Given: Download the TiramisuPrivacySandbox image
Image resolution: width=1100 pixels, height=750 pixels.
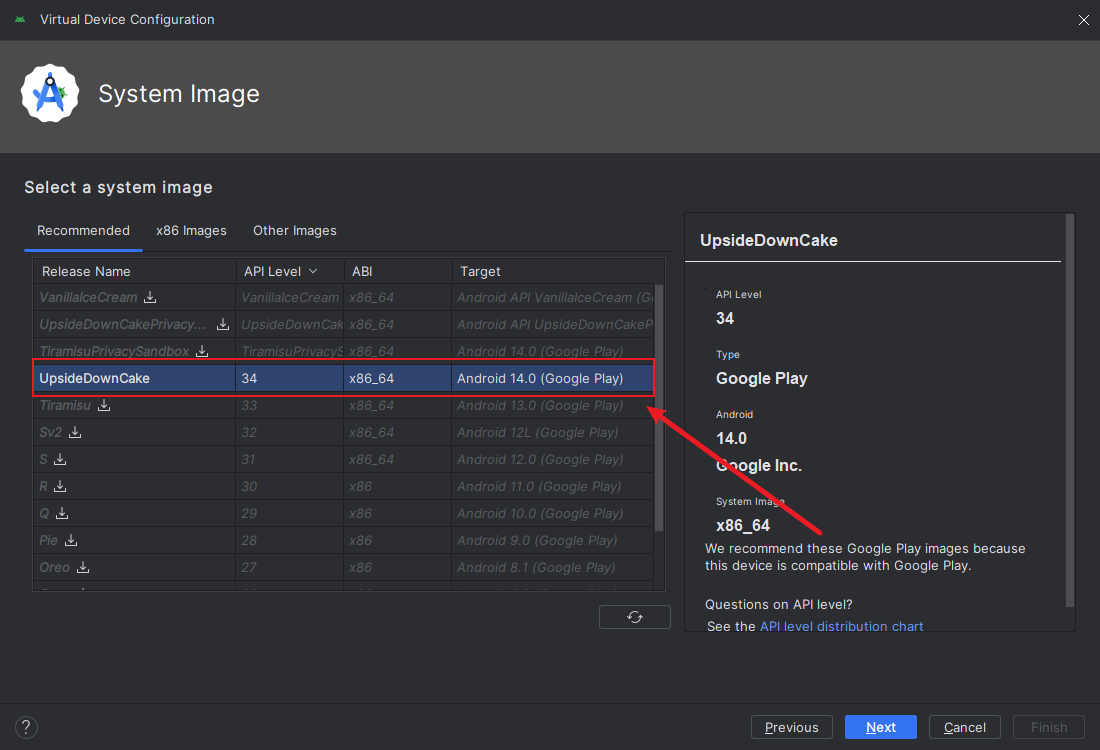Looking at the screenshot, I should click(x=202, y=351).
